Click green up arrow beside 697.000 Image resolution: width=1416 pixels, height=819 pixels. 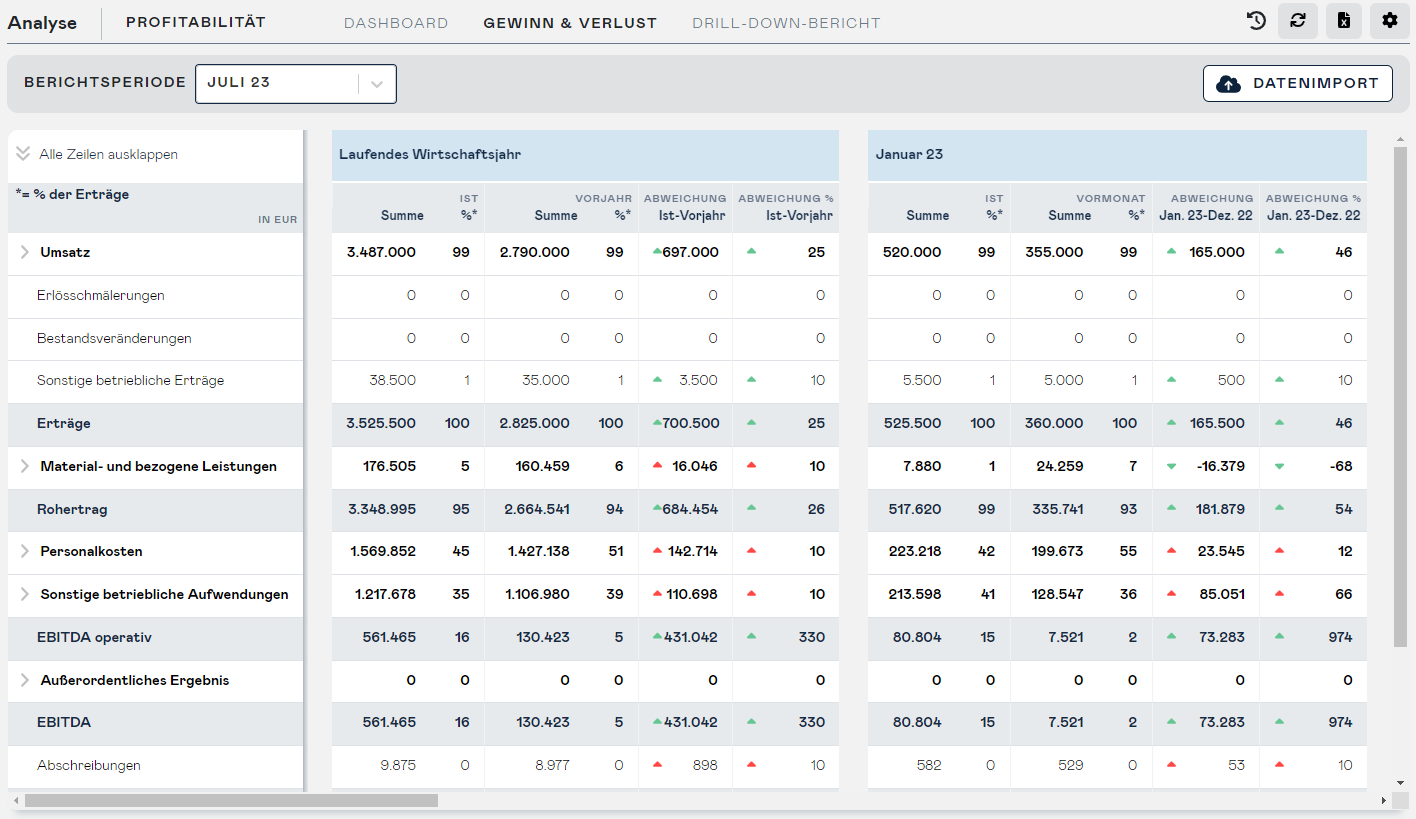point(657,252)
